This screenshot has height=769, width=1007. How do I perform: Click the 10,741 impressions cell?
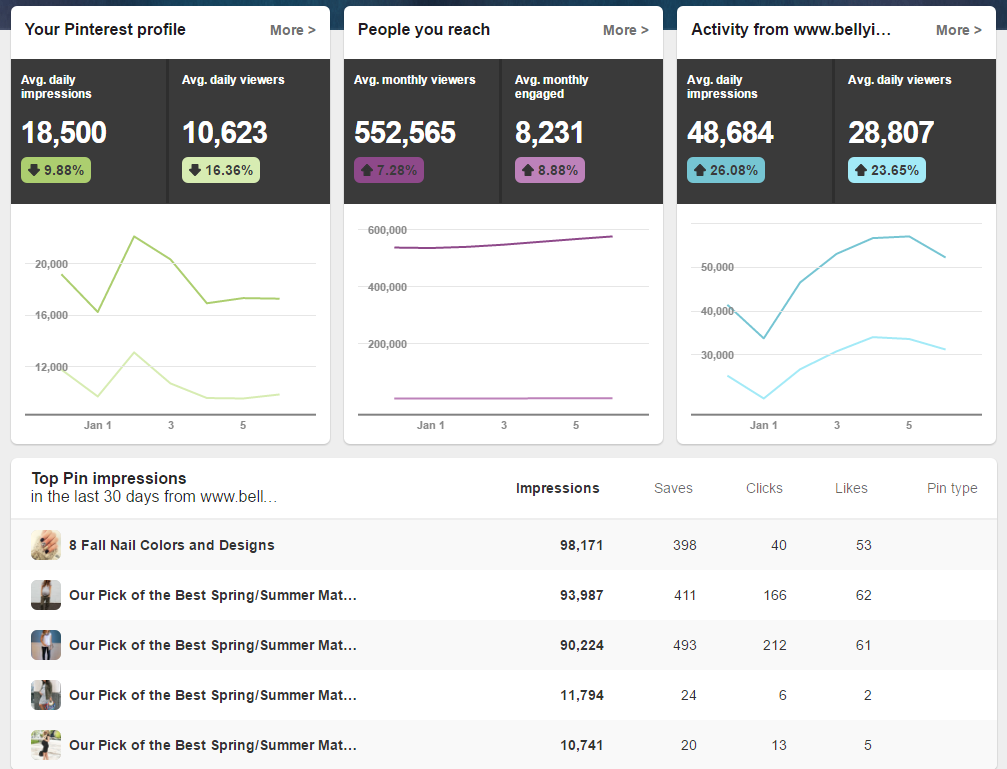581,746
